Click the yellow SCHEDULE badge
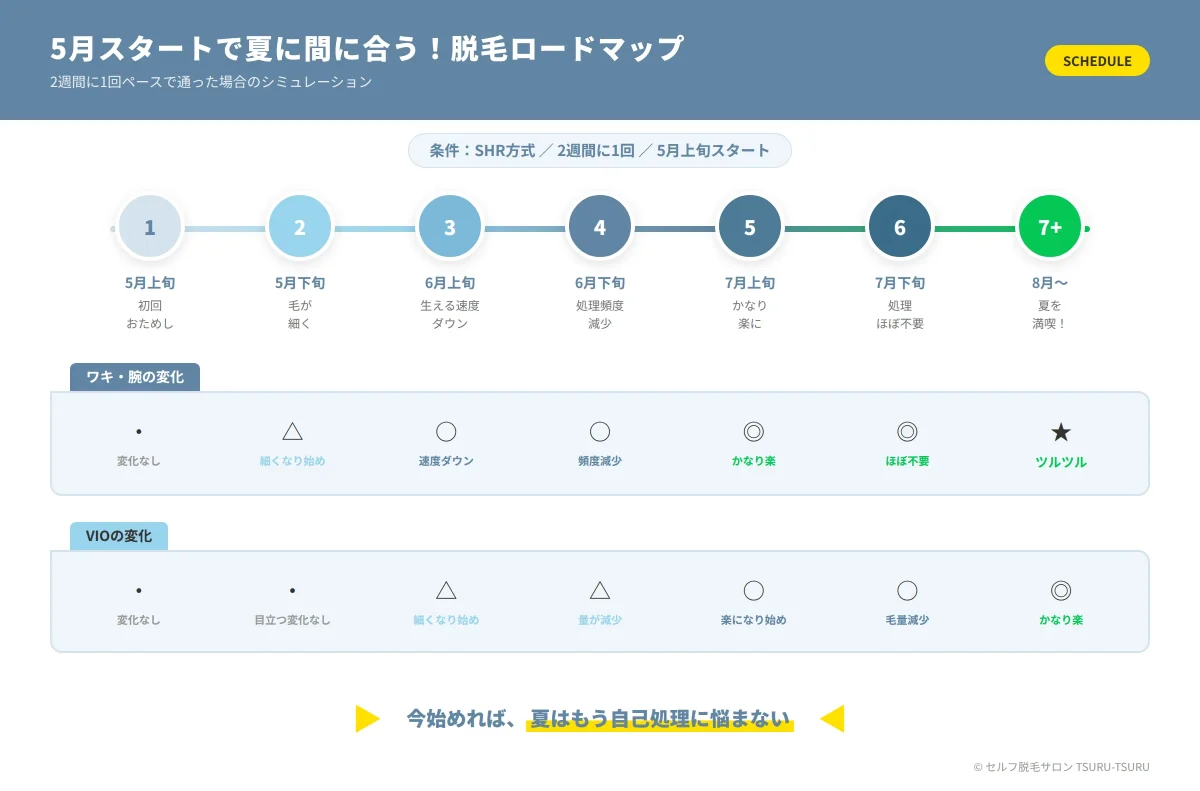 click(x=1097, y=61)
